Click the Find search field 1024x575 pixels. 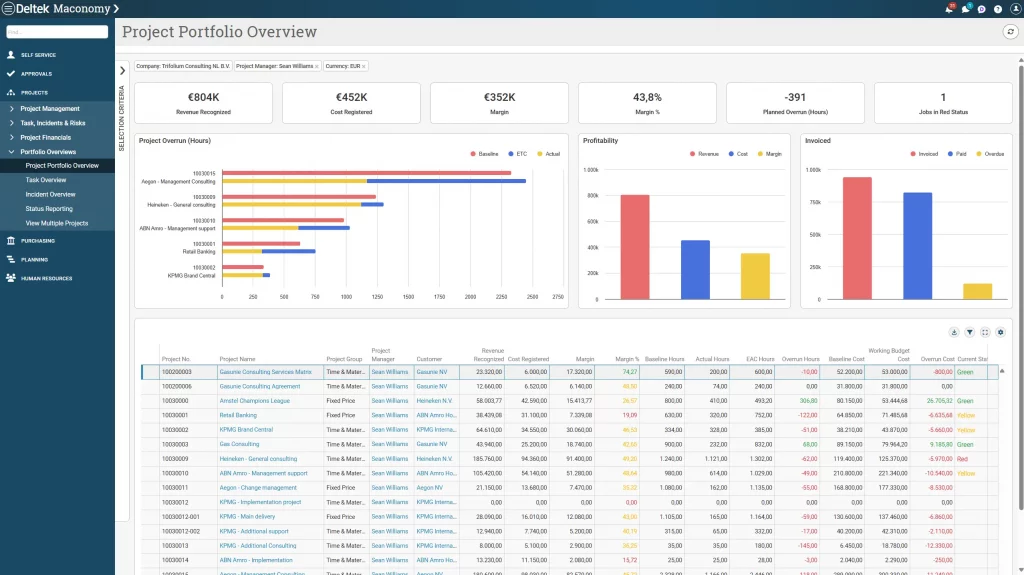(x=57, y=32)
